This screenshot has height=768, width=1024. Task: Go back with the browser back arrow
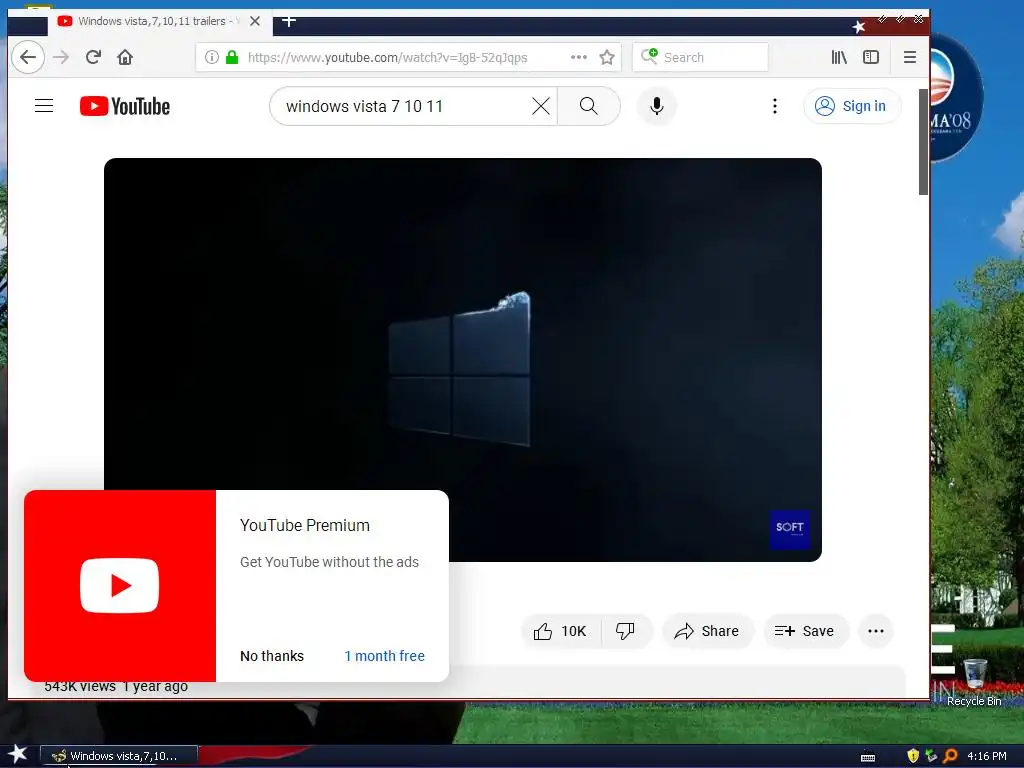click(x=28, y=57)
